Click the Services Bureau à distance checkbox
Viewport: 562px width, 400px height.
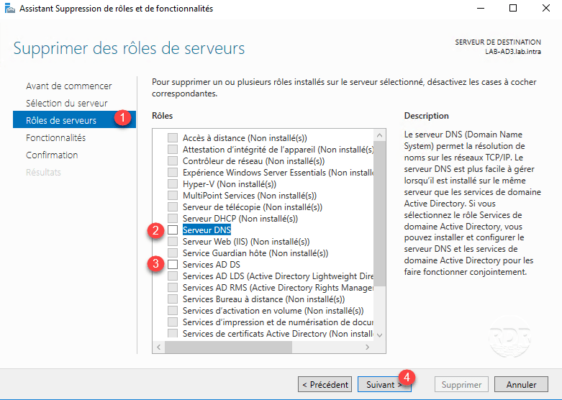tap(173, 299)
